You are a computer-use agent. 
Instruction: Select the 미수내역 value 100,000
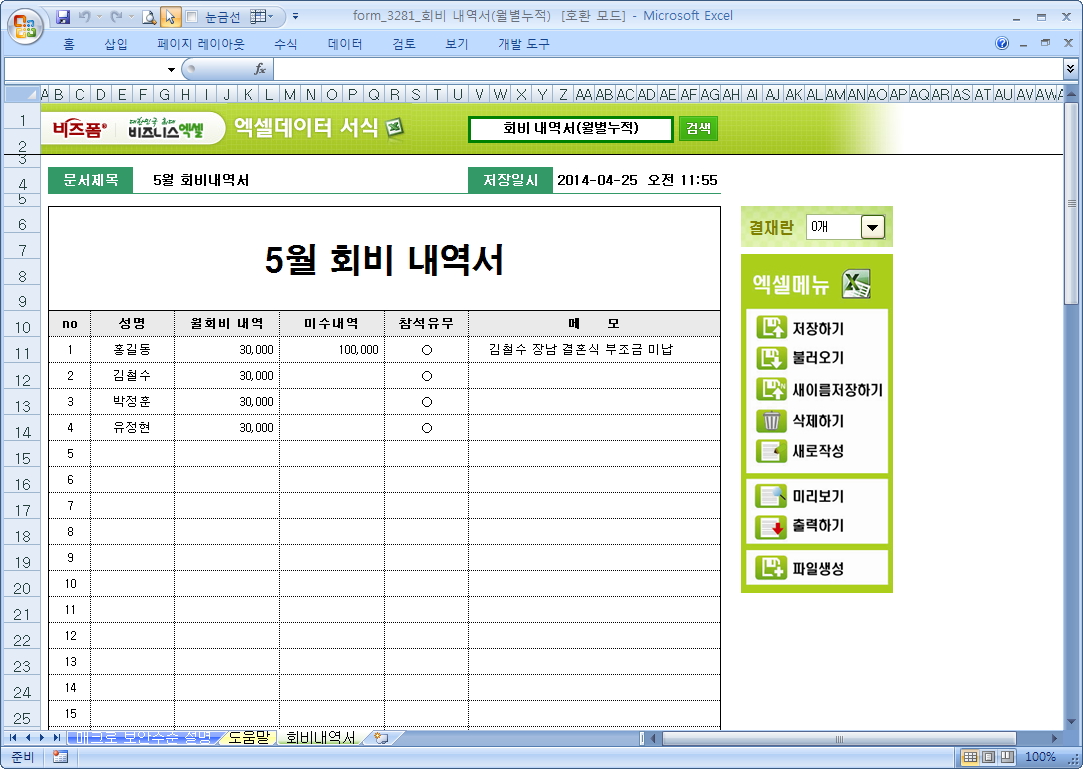tap(332, 350)
